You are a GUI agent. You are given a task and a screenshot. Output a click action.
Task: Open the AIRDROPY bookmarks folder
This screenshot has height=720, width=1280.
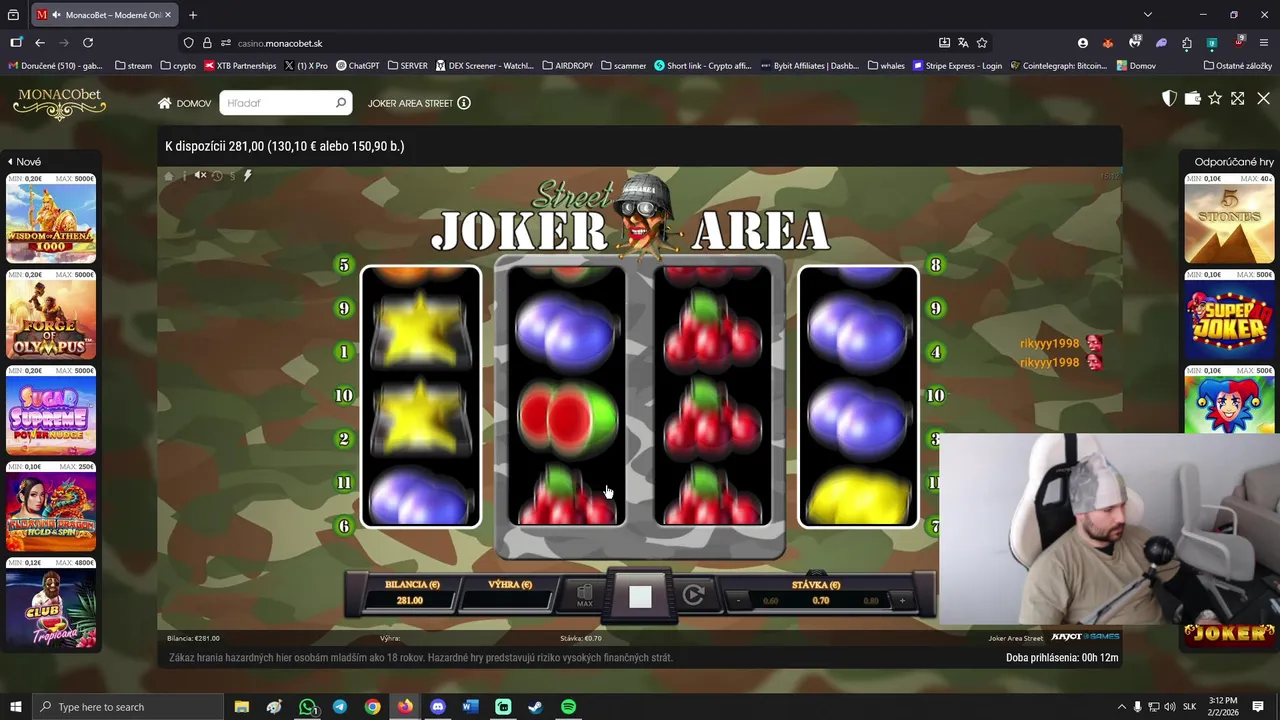(x=568, y=66)
